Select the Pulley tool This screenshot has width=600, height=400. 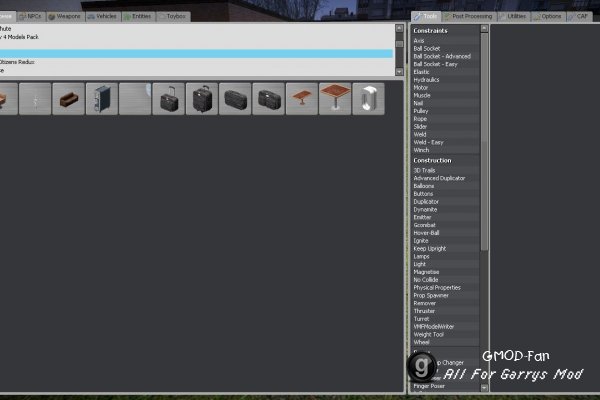(445, 111)
